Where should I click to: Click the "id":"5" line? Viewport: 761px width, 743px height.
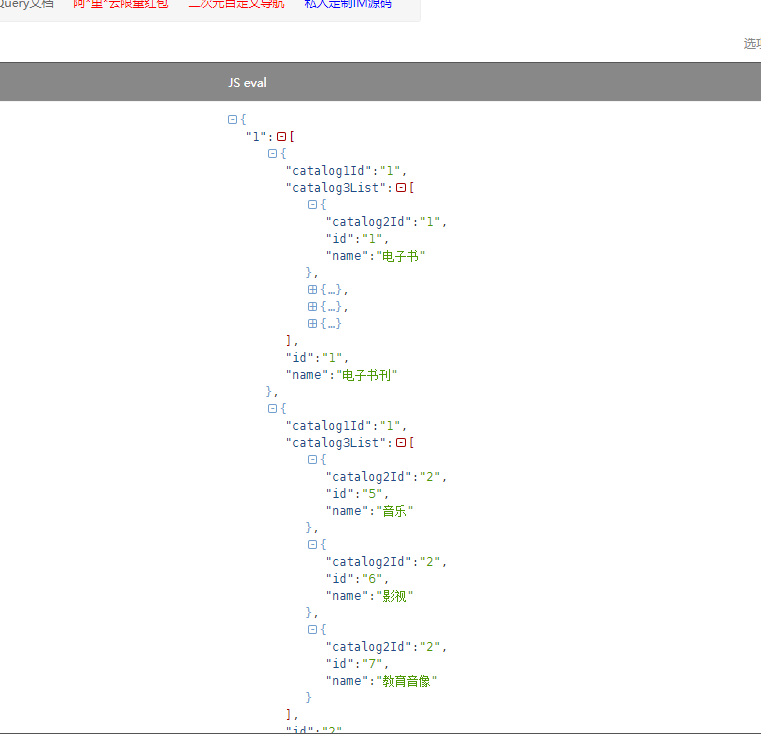point(357,494)
